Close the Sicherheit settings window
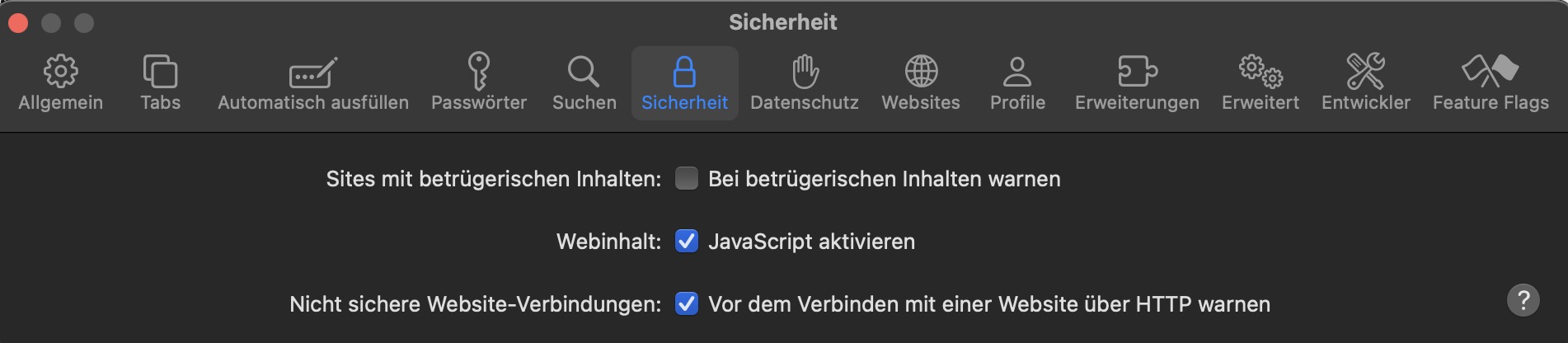The image size is (1568, 343). (18, 23)
